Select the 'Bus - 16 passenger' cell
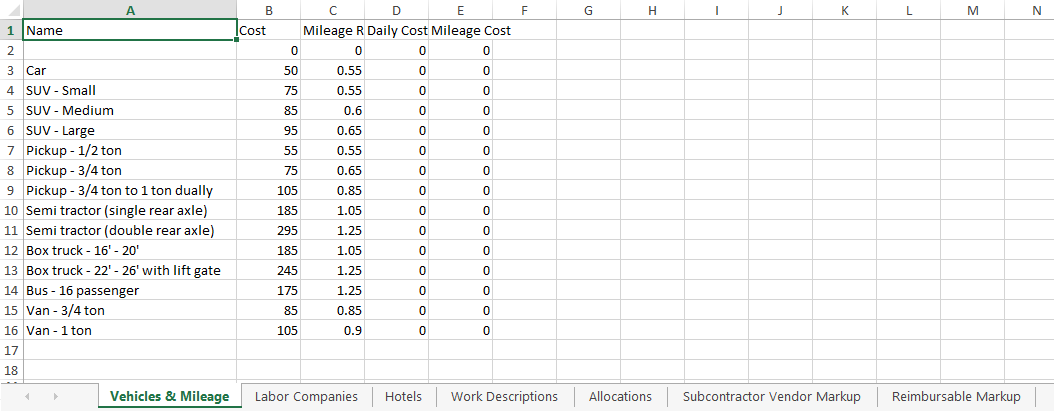The image size is (1054, 411). click(x=130, y=291)
